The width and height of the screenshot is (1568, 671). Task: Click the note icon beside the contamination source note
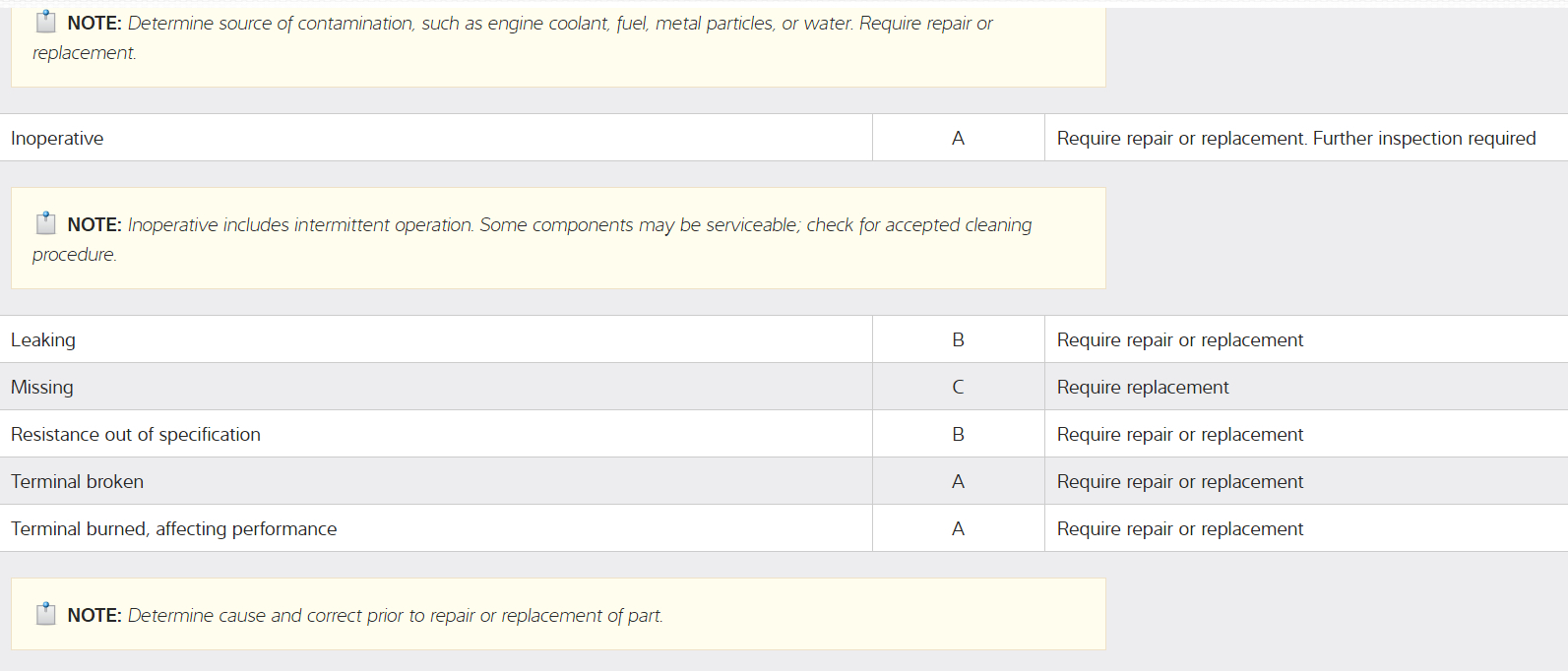coord(46,22)
